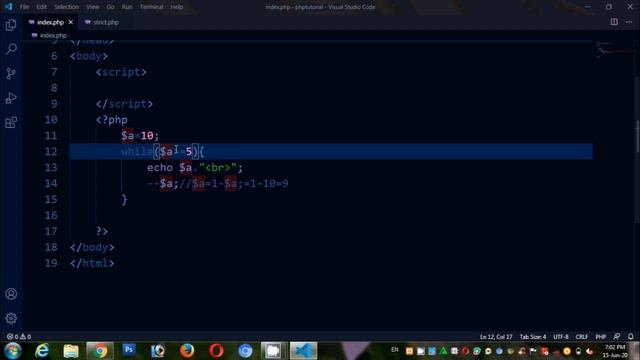Open the Accounts icon in activity bar
This screenshot has height=360, width=640.
[x=11, y=294]
